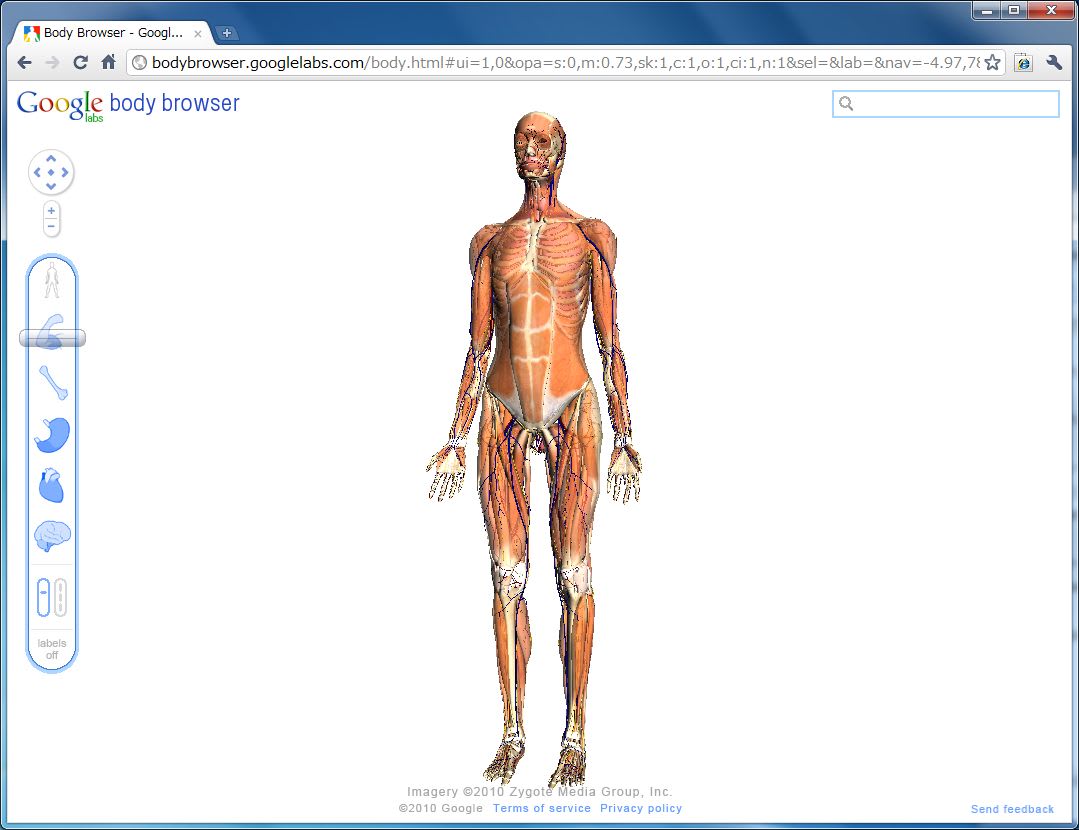The image size is (1079, 830).
Task: Click the layer opacity slider handle
Action: coord(52,339)
